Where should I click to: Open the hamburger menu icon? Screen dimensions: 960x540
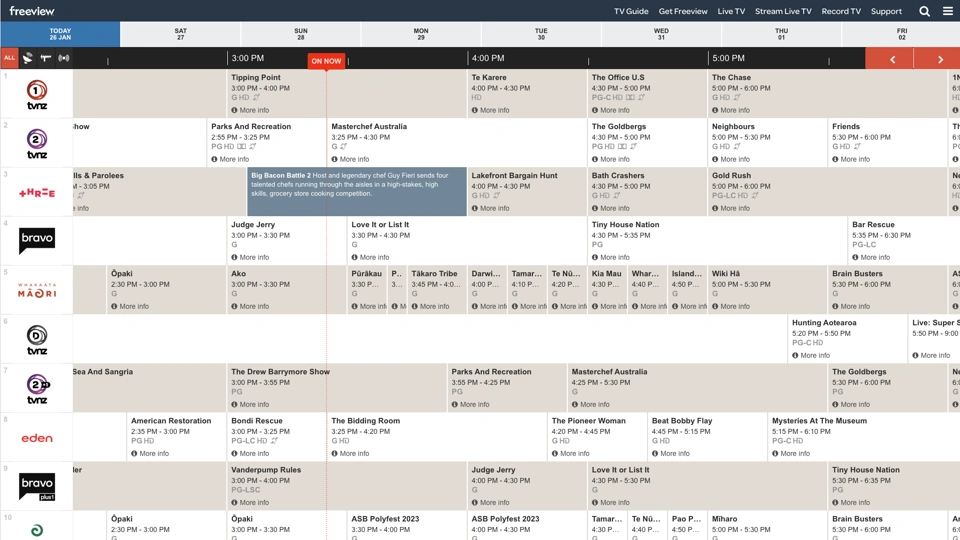point(948,11)
